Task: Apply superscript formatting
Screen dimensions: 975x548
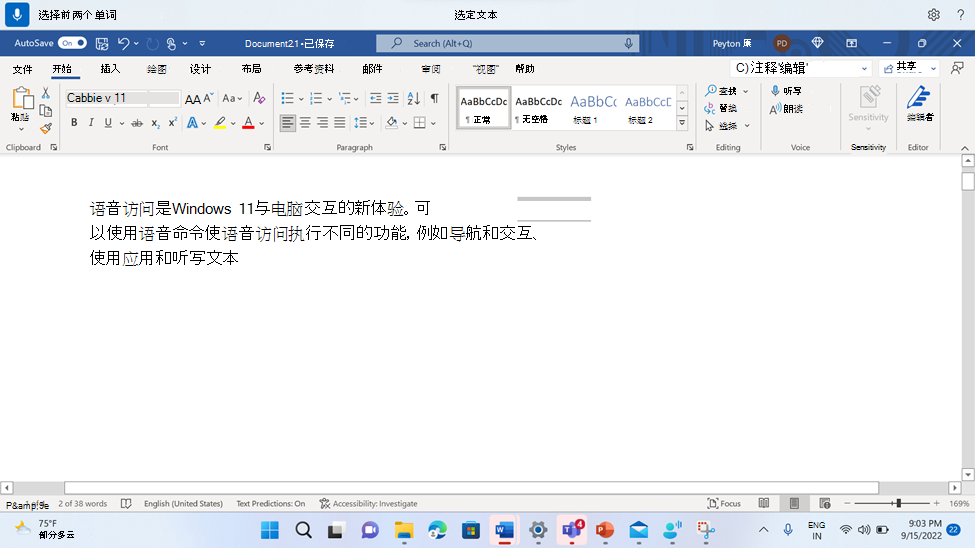Action: 173,123
